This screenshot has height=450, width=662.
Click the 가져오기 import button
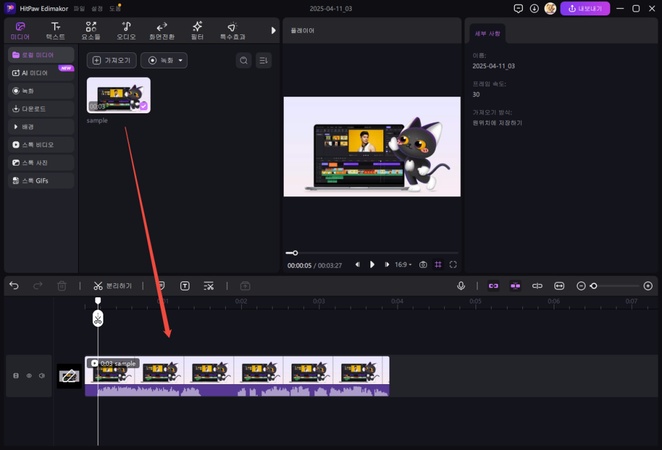point(112,60)
